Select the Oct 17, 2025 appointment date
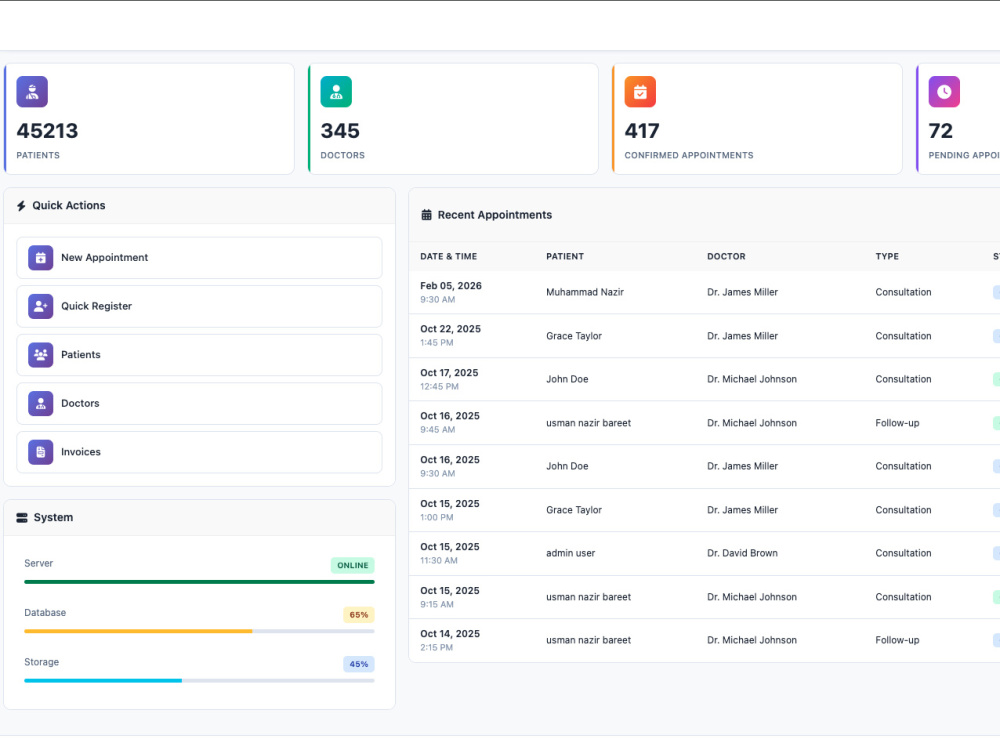This screenshot has width=1000, height=750. tap(449, 373)
